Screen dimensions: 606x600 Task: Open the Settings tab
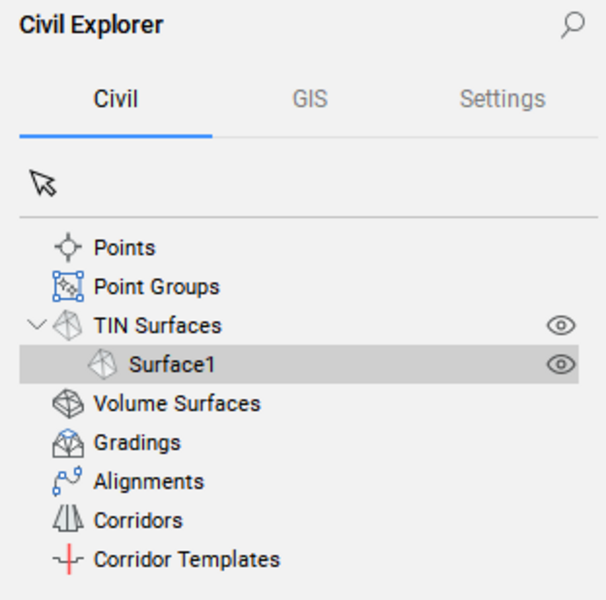pos(502,99)
